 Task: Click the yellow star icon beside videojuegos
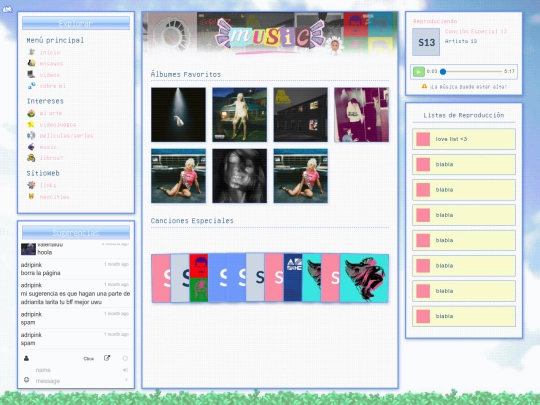(31, 124)
